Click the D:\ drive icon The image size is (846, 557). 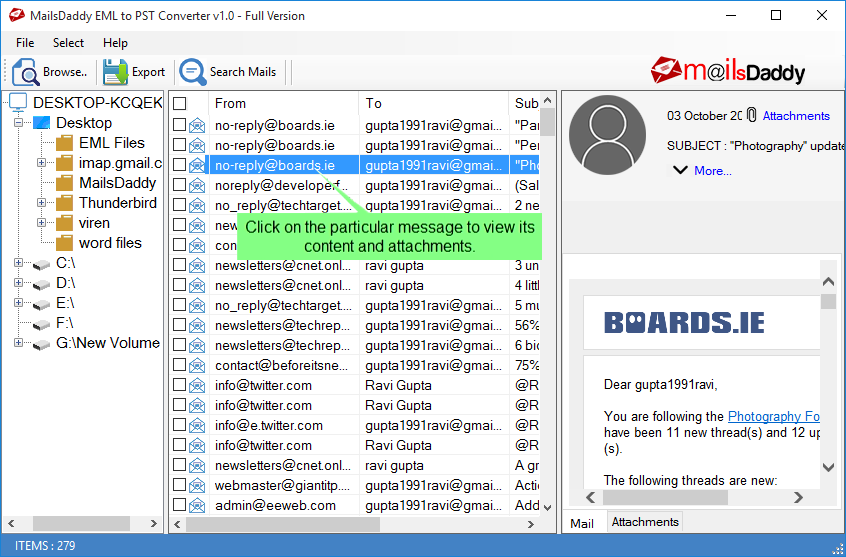(x=42, y=284)
